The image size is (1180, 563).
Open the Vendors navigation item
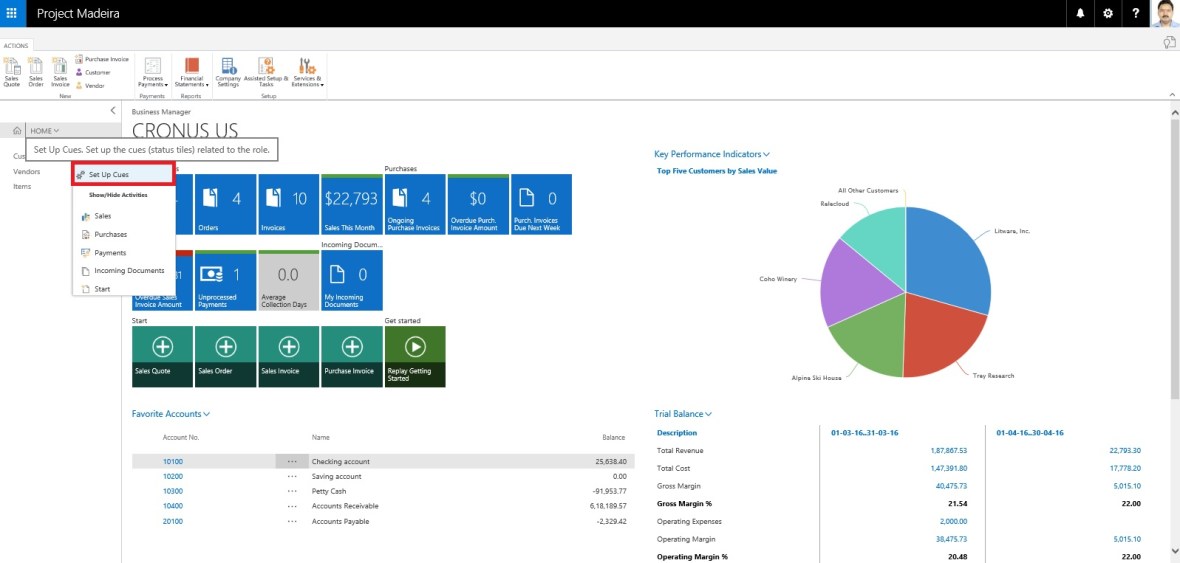point(27,171)
